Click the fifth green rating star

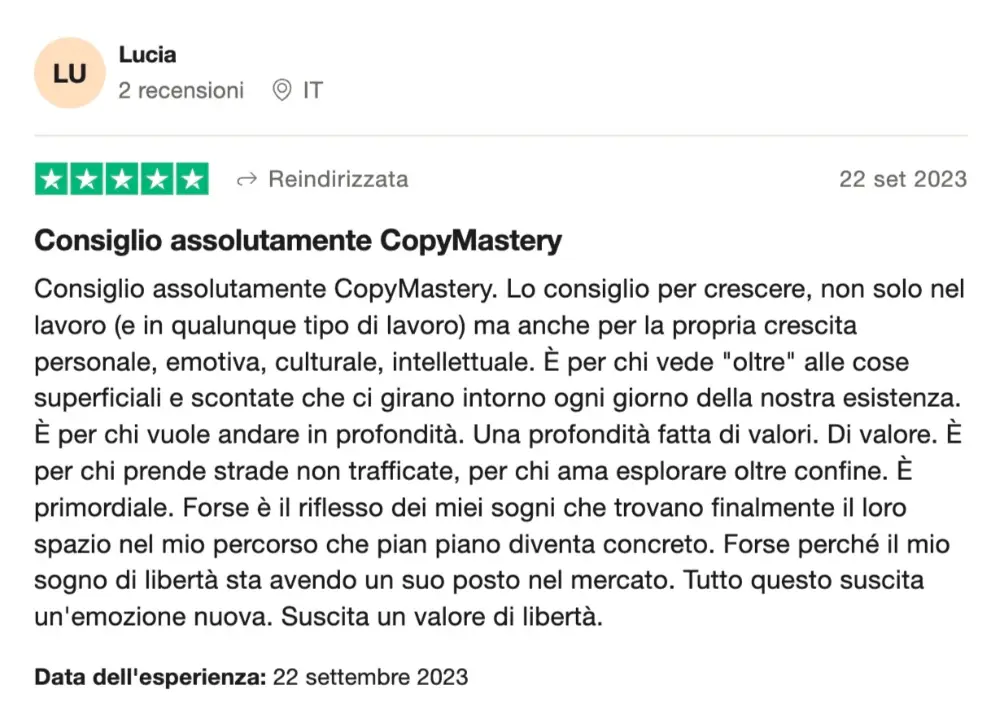pyautogui.click(x=192, y=179)
